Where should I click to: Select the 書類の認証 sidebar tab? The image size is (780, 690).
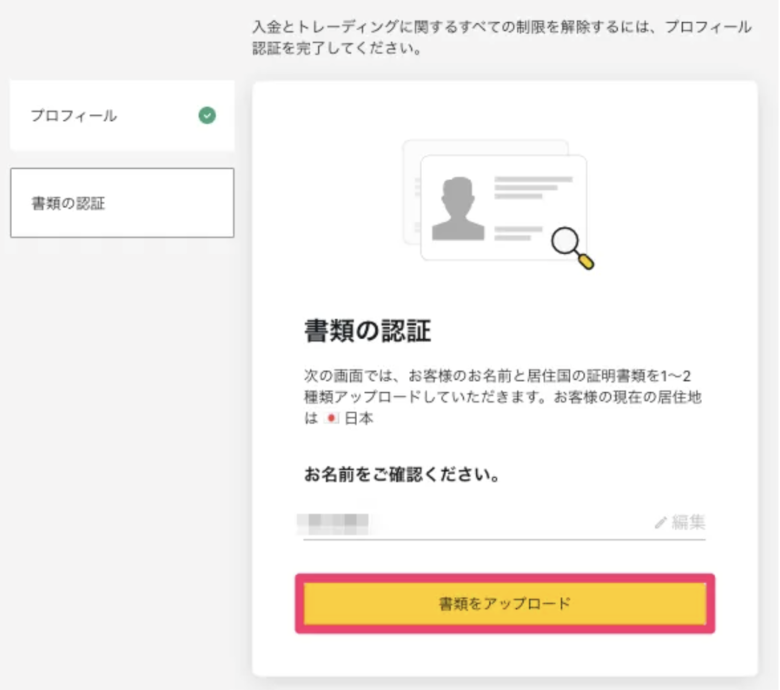122,203
